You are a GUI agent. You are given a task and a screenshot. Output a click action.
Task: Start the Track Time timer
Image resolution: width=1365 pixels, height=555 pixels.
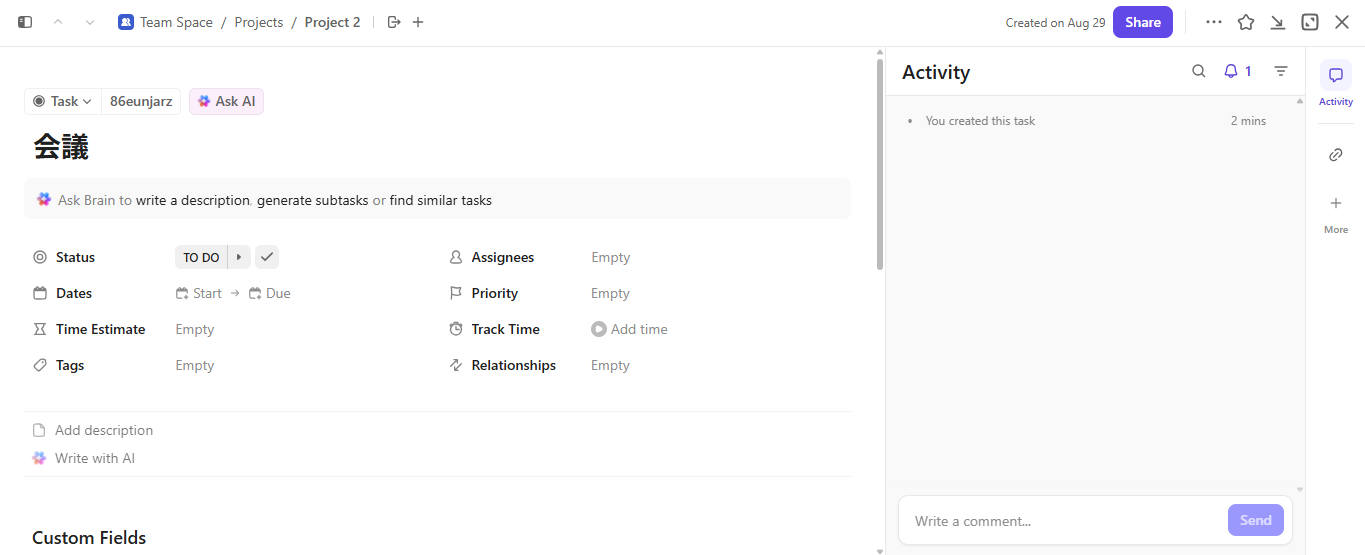pos(599,329)
